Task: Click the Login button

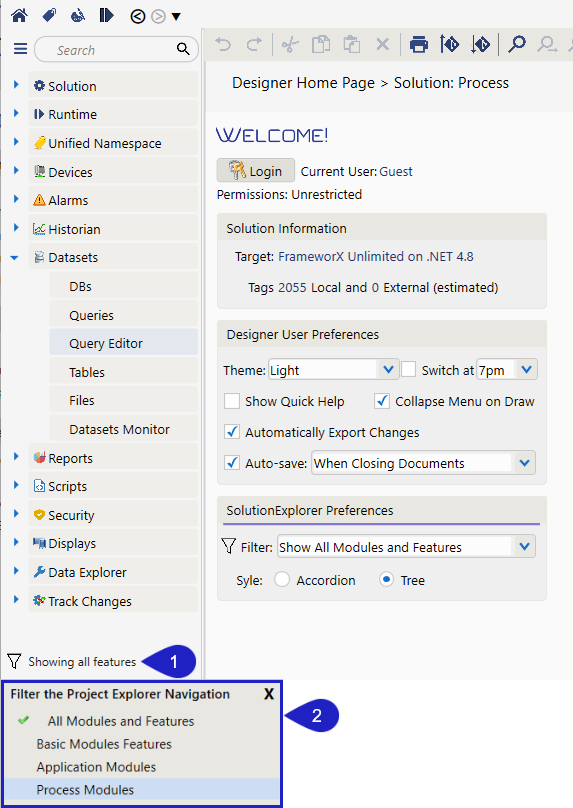Action: click(x=256, y=171)
